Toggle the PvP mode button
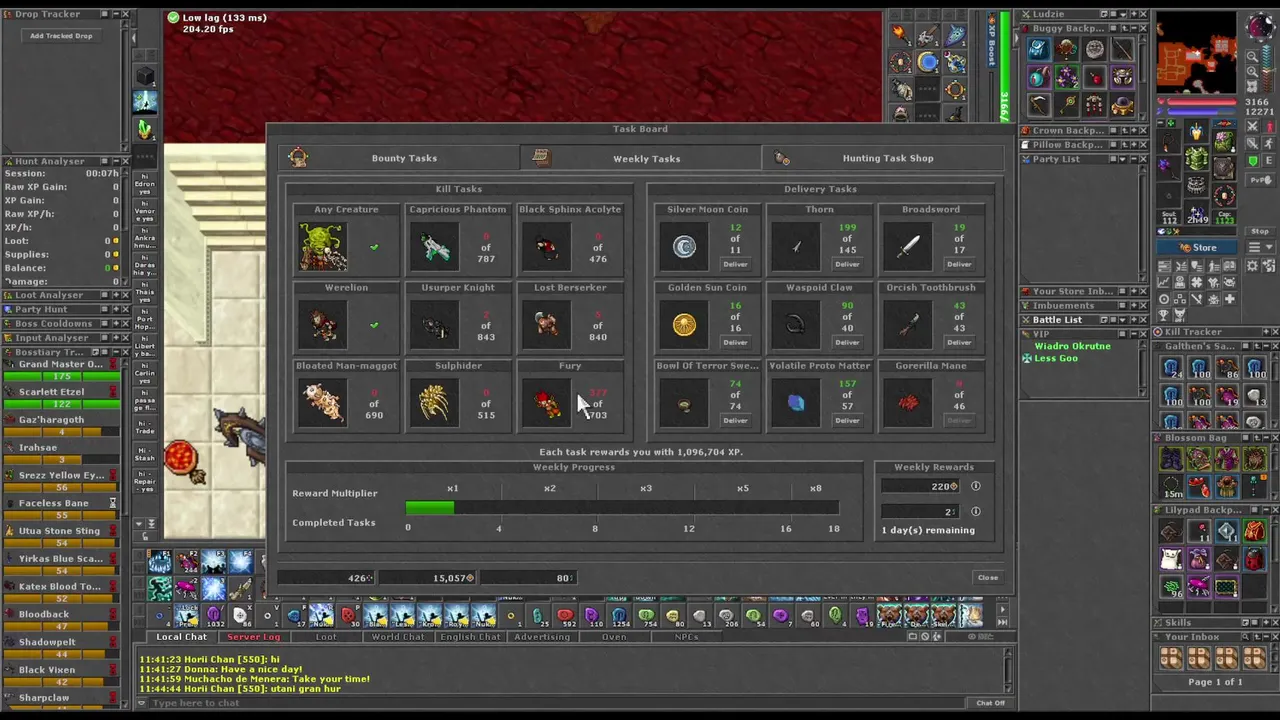Image resolution: width=1280 pixels, height=720 pixels. (1260, 180)
